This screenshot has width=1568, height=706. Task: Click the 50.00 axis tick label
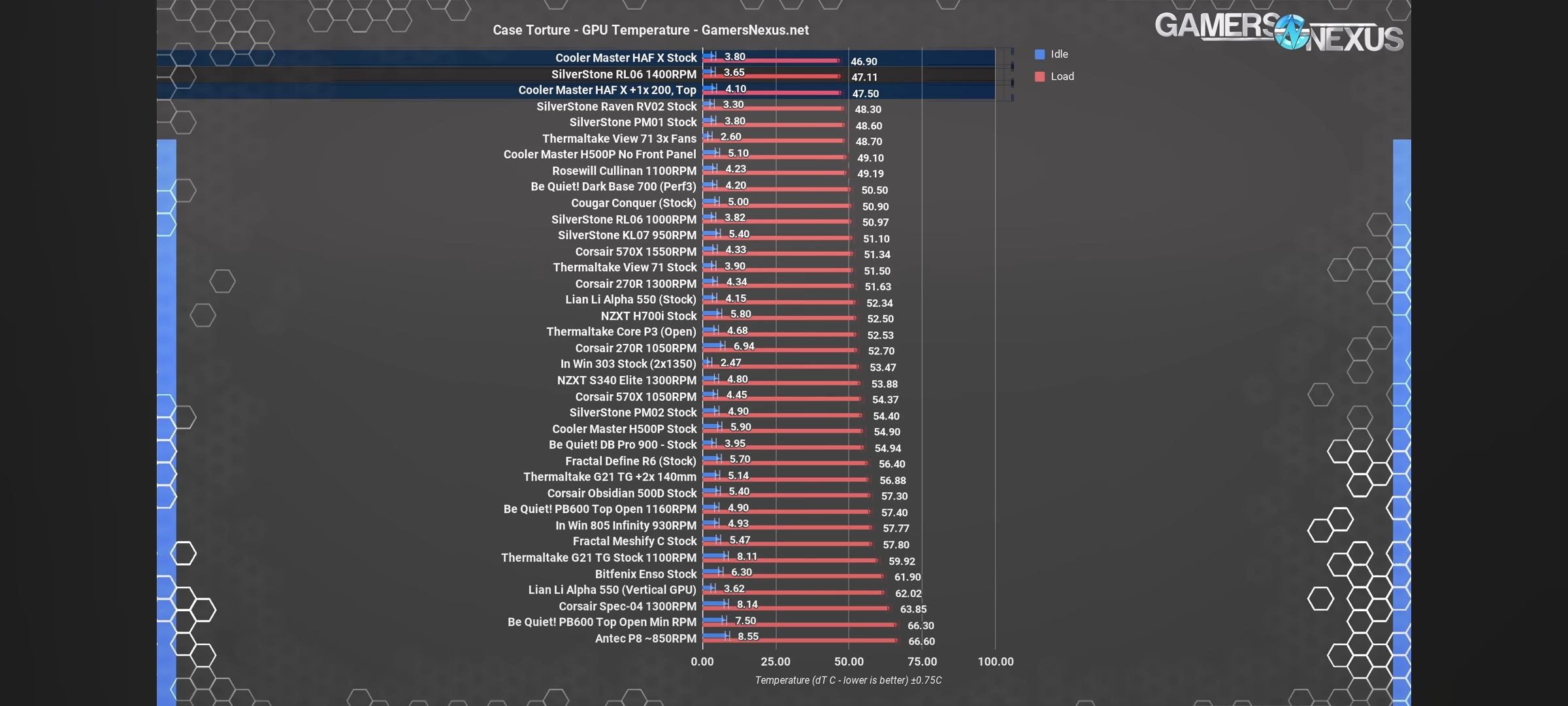point(849,662)
